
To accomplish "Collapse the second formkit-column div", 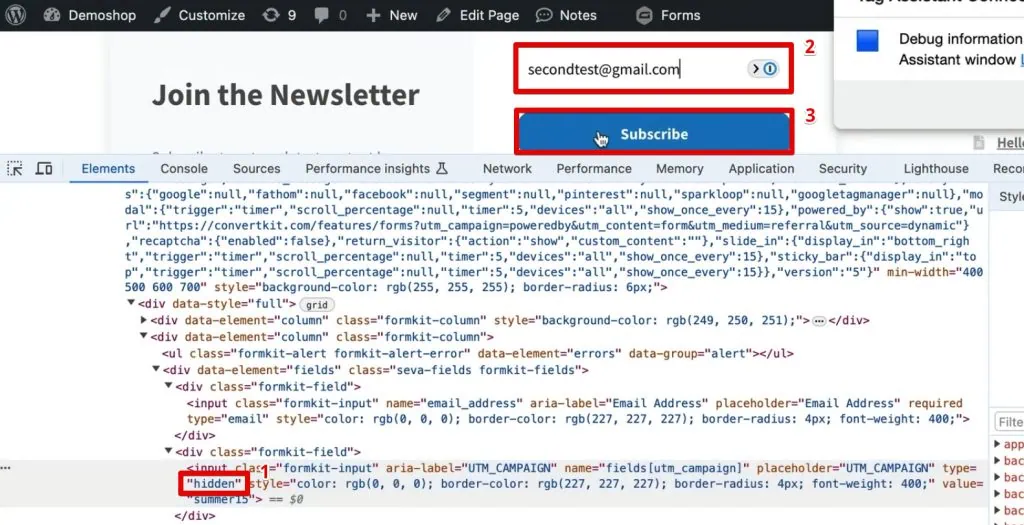I will 144,336.
